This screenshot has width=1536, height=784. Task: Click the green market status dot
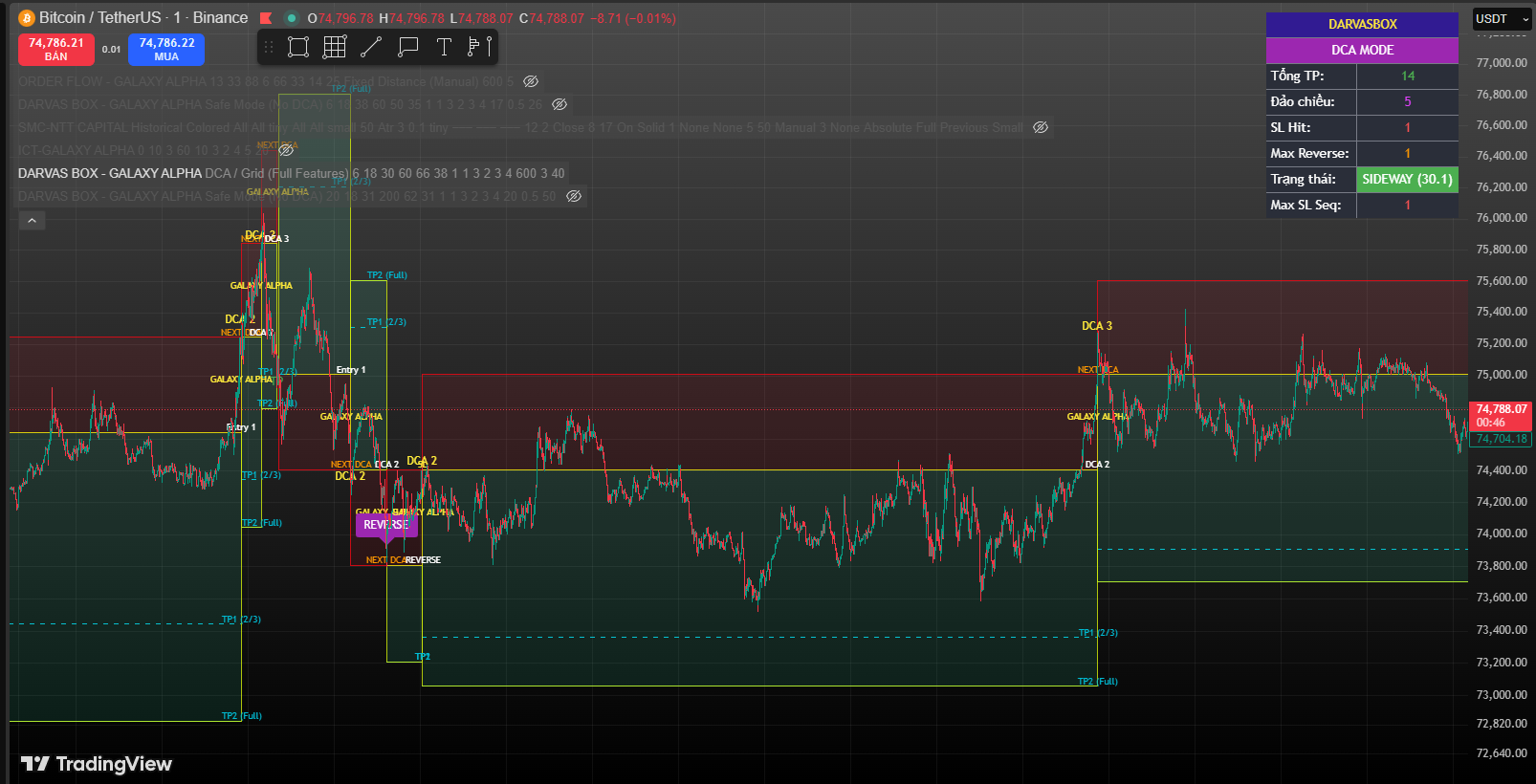click(292, 18)
